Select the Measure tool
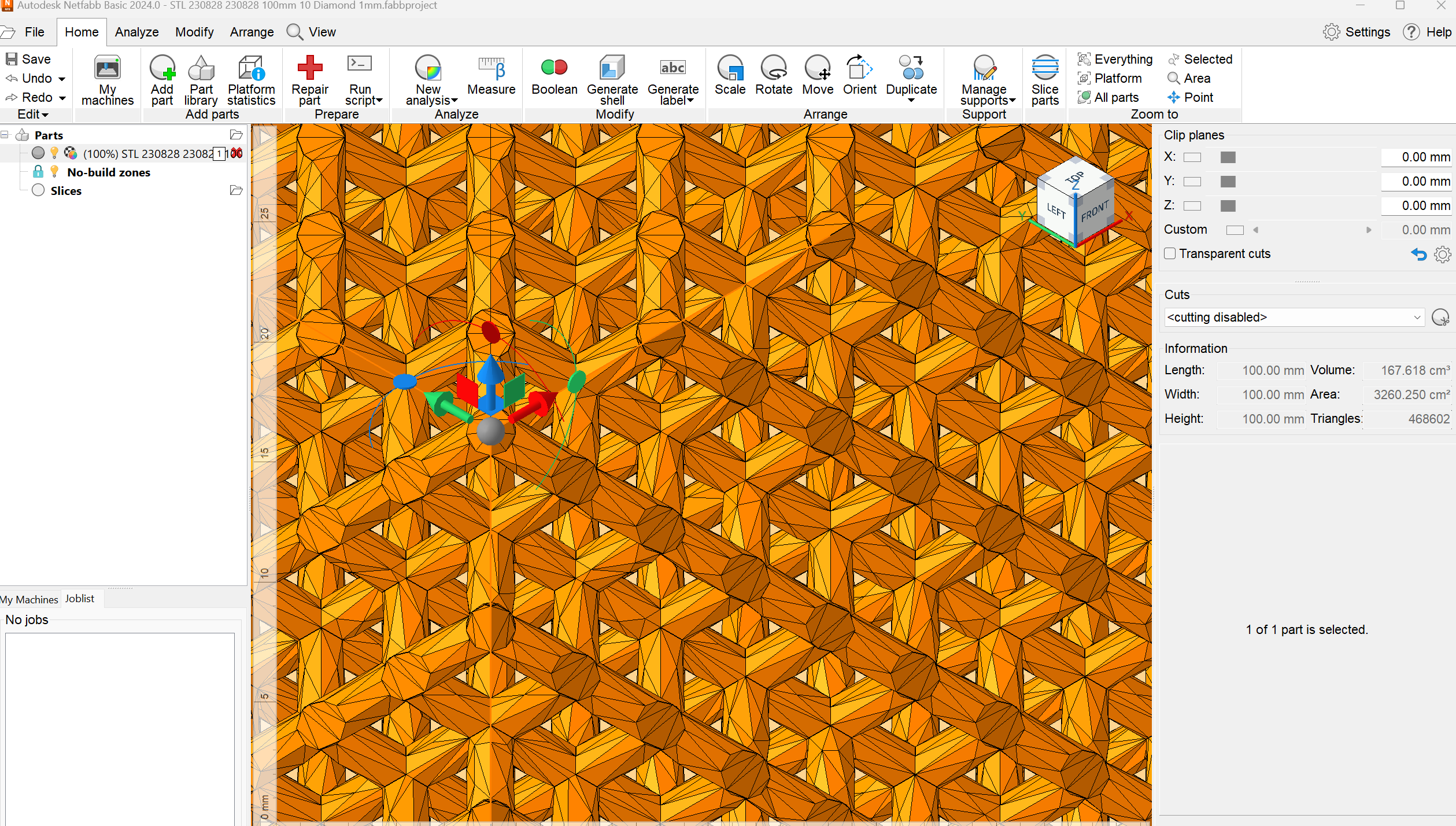The height and width of the screenshot is (826, 1456). [491, 69]
